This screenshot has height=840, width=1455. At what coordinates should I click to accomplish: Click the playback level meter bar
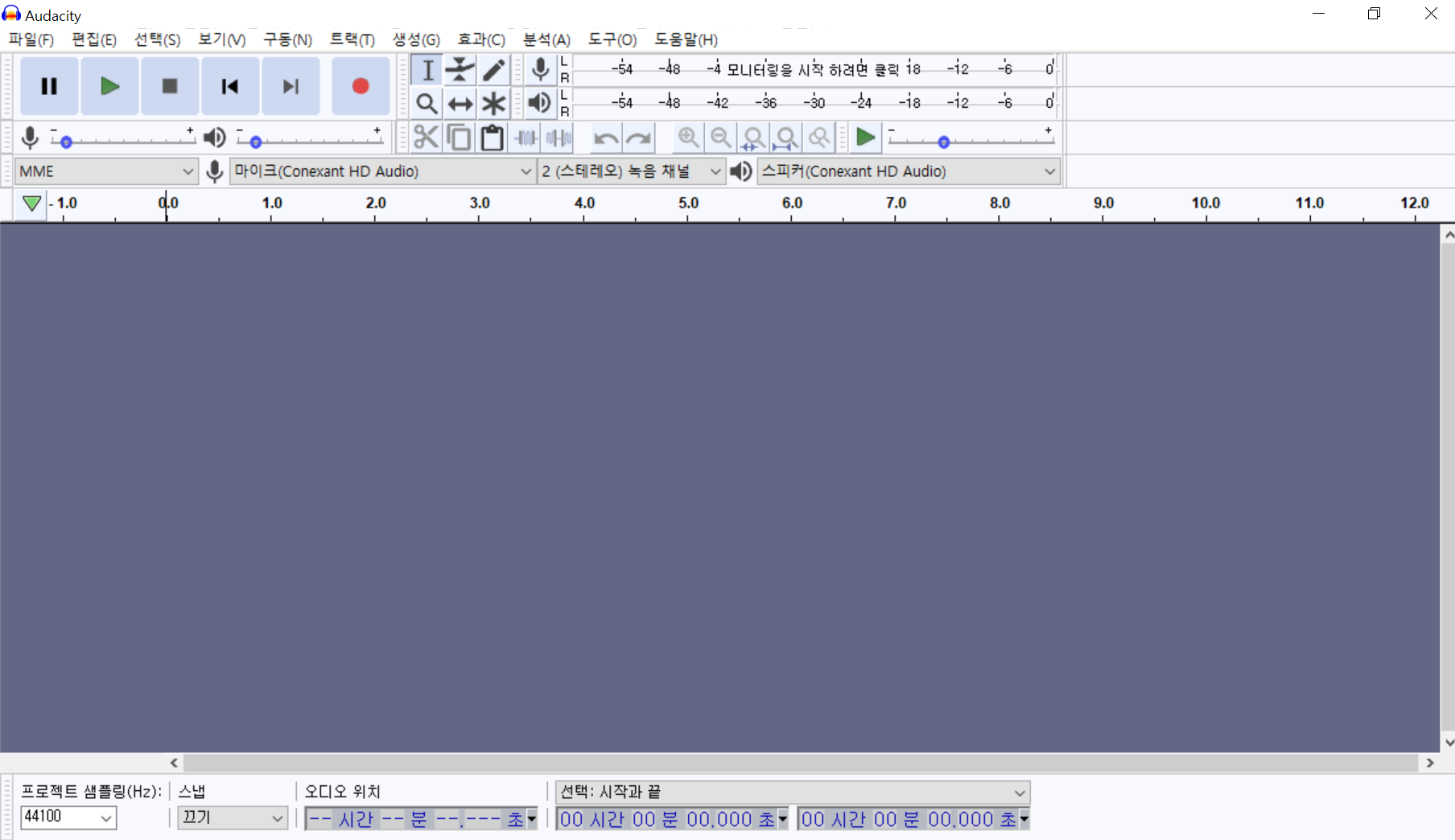813,103
